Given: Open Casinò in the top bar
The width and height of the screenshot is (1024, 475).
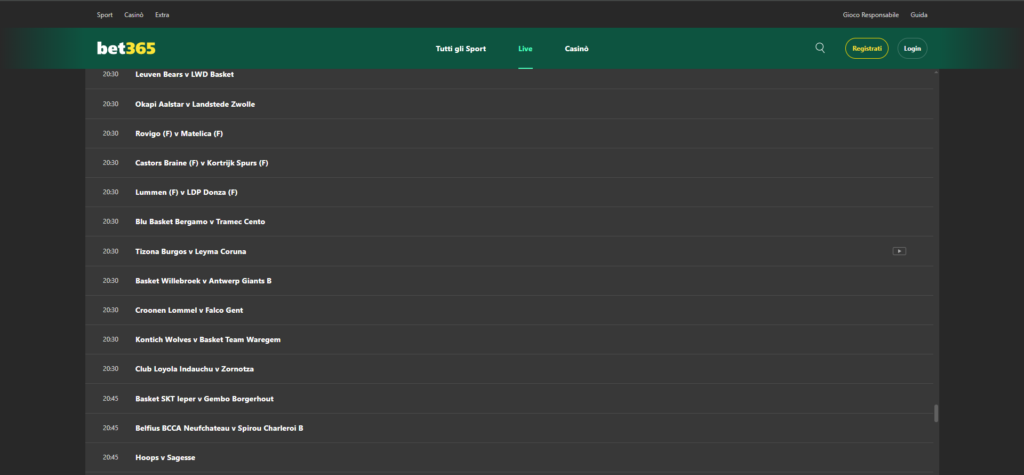Looking at the screenshot, I should [134, 15].
